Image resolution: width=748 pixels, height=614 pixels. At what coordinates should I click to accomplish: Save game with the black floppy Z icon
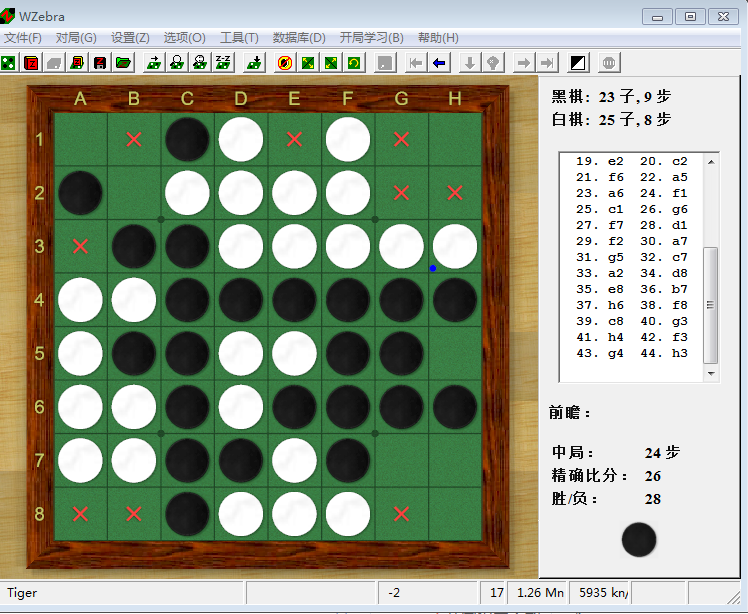[100, 62]
